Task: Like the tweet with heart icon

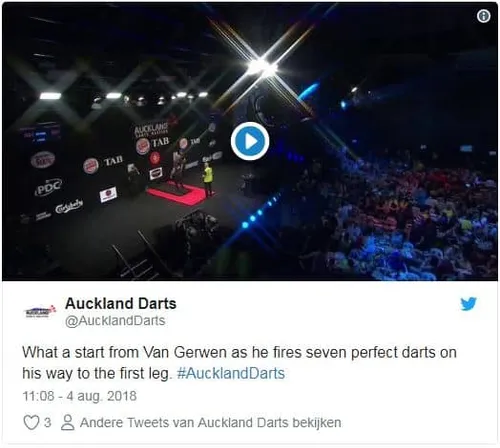Action: (31, 423)
